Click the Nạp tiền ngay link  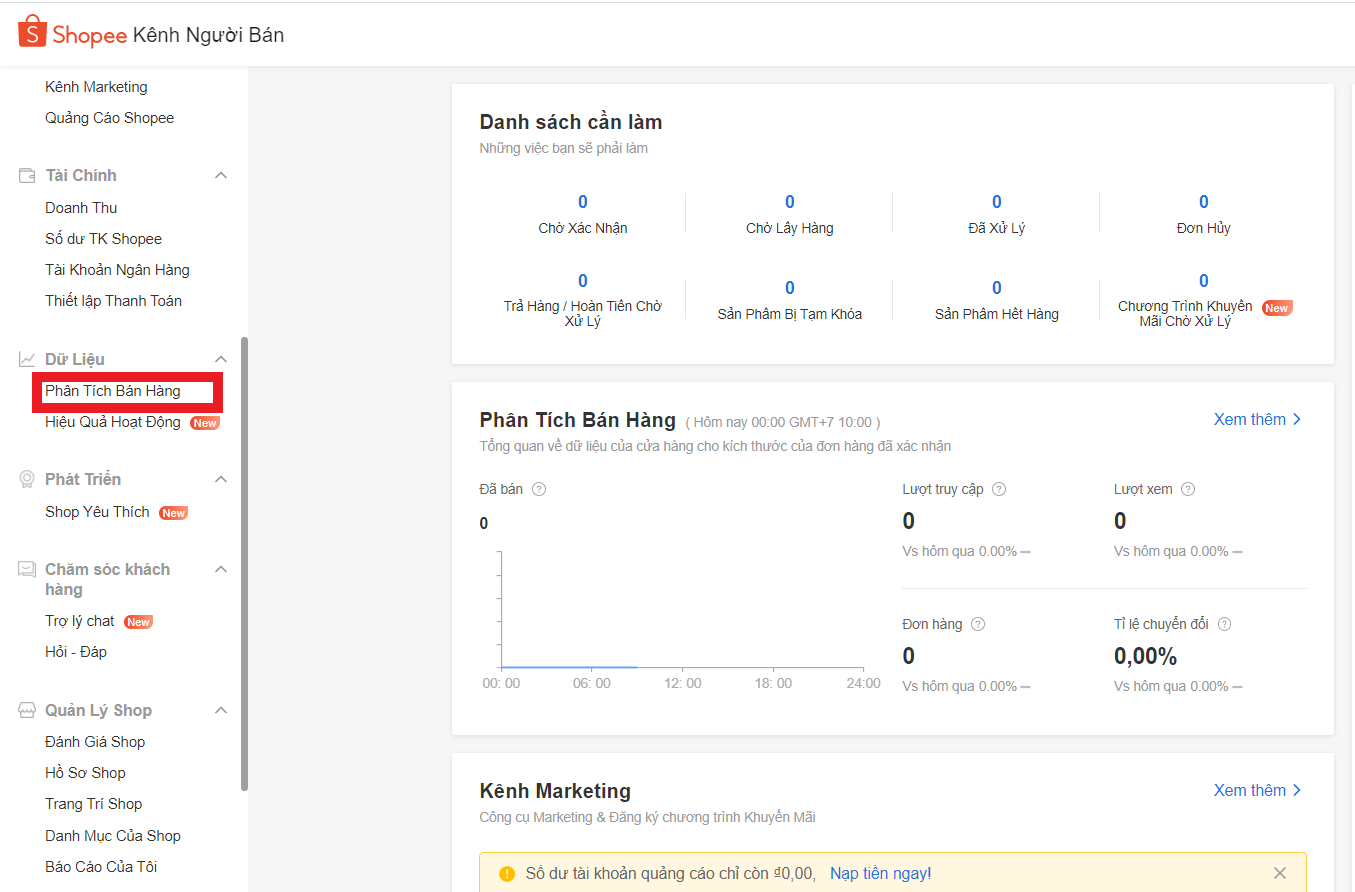coord(880,873)
